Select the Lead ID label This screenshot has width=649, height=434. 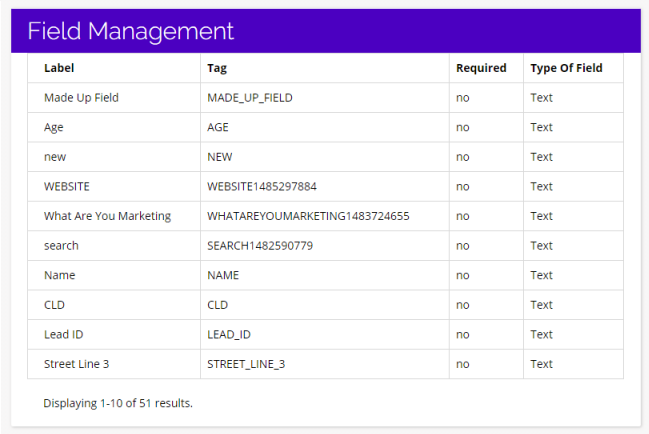coord(64,334)
